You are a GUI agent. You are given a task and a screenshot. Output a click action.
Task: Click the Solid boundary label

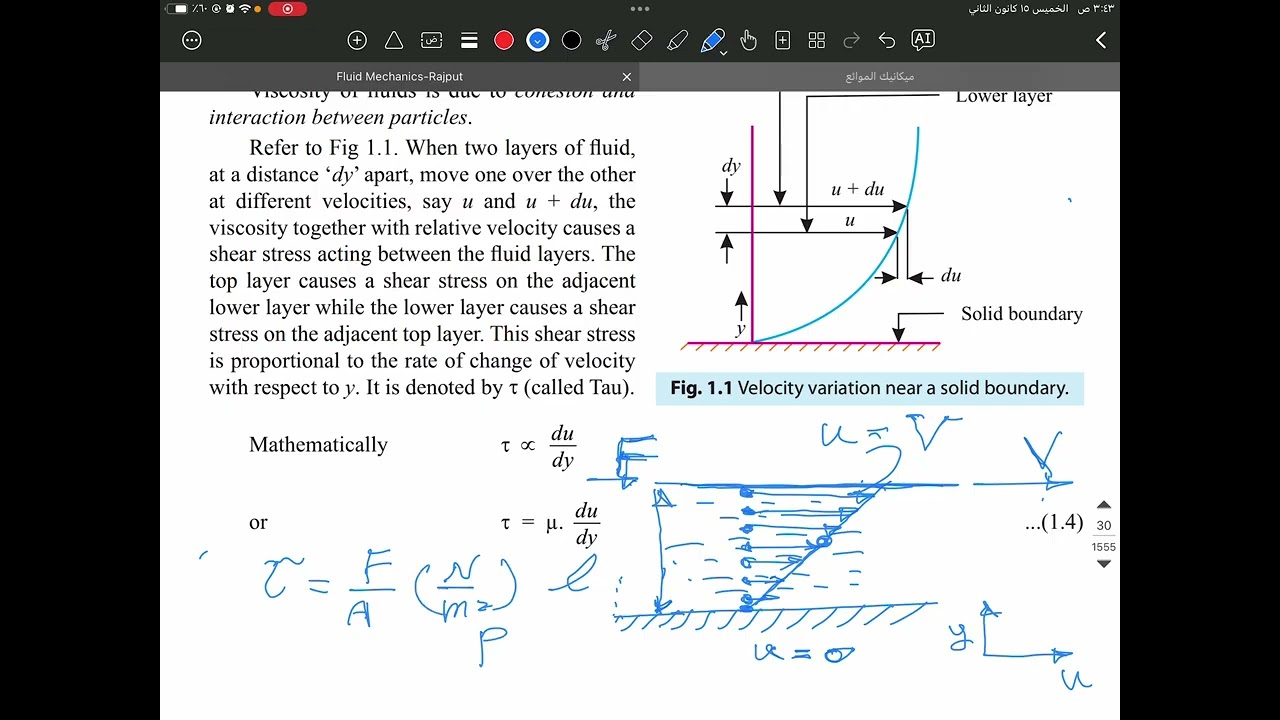[1022, 314]
